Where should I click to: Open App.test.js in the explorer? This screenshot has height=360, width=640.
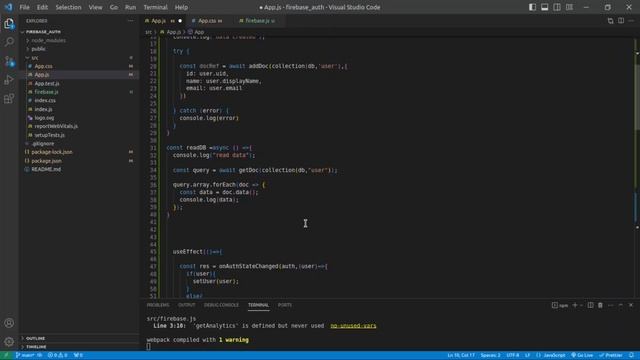click(x=79, y=83)
